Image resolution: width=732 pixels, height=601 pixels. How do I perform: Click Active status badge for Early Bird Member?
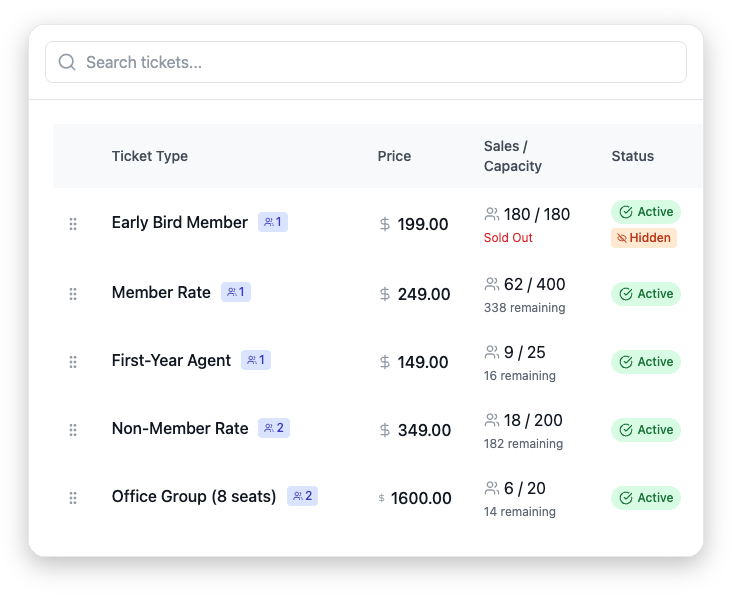click(x=646, y=212)
